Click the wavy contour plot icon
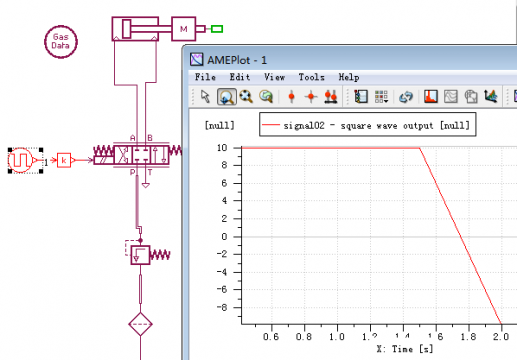This screenshot has width=517, height=360. (x=451, y=96)
